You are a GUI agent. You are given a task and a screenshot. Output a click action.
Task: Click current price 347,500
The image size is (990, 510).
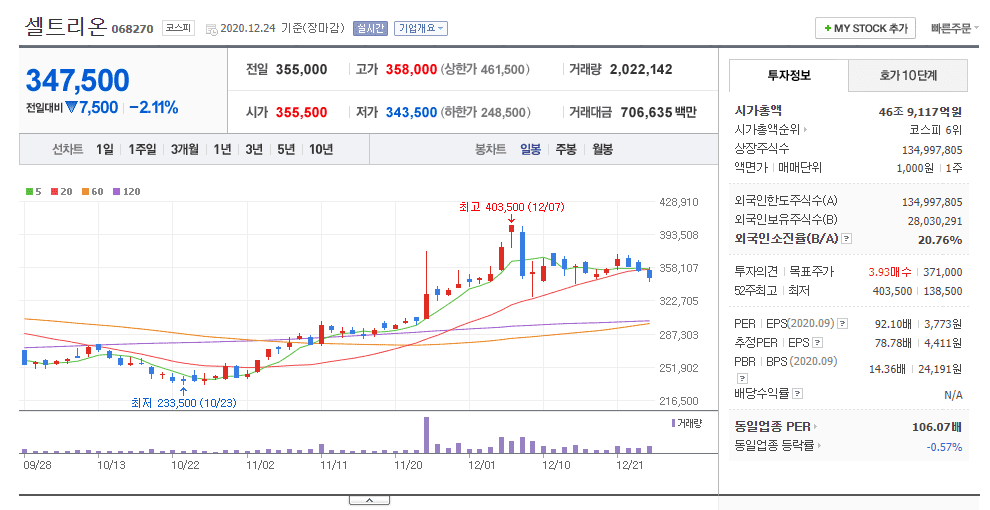coord(78,81)
